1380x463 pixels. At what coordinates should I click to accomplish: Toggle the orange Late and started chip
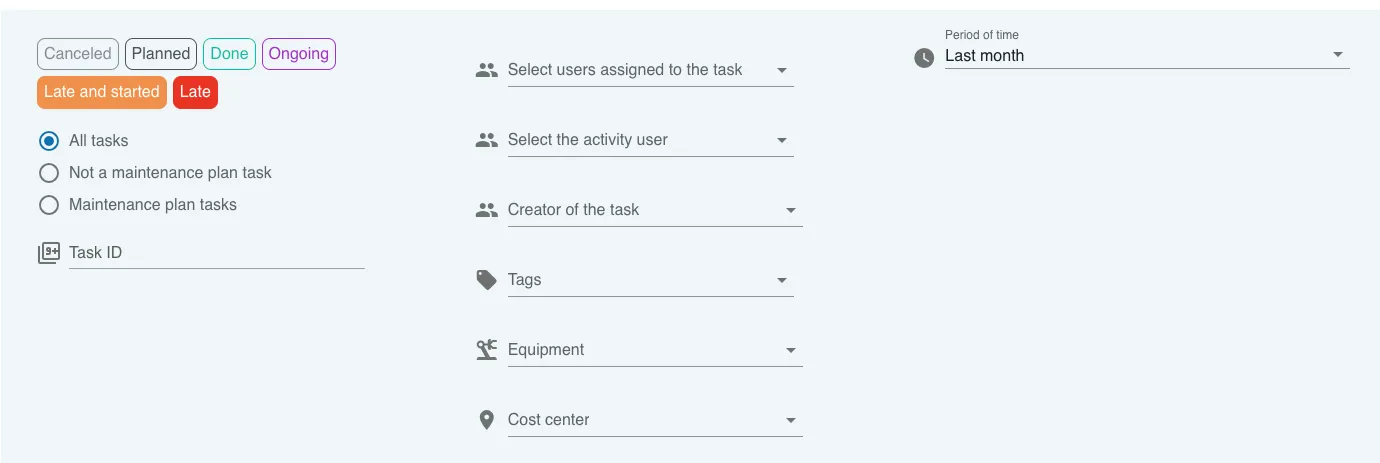[102, 92]
